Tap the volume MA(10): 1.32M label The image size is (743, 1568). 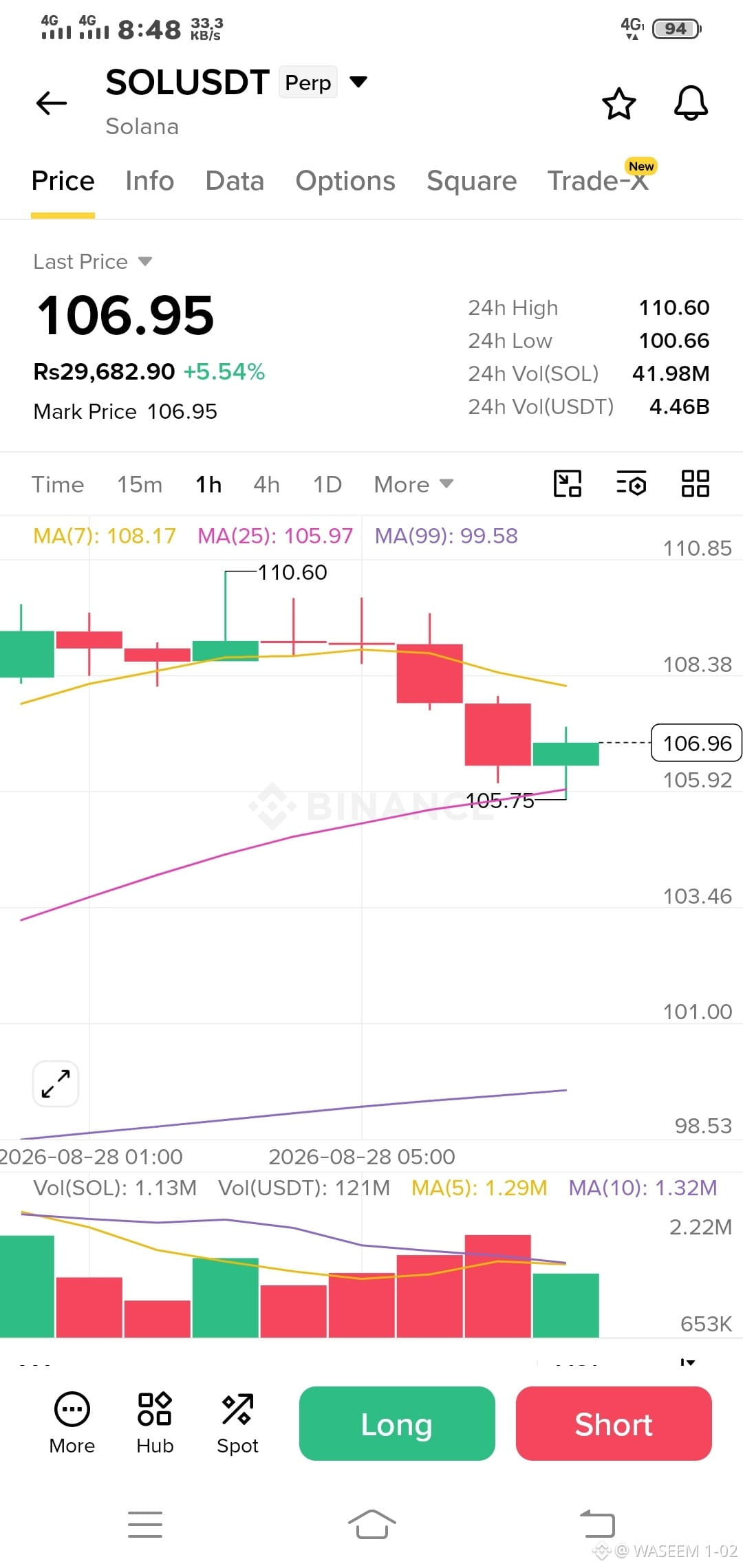click(643, 1188)
